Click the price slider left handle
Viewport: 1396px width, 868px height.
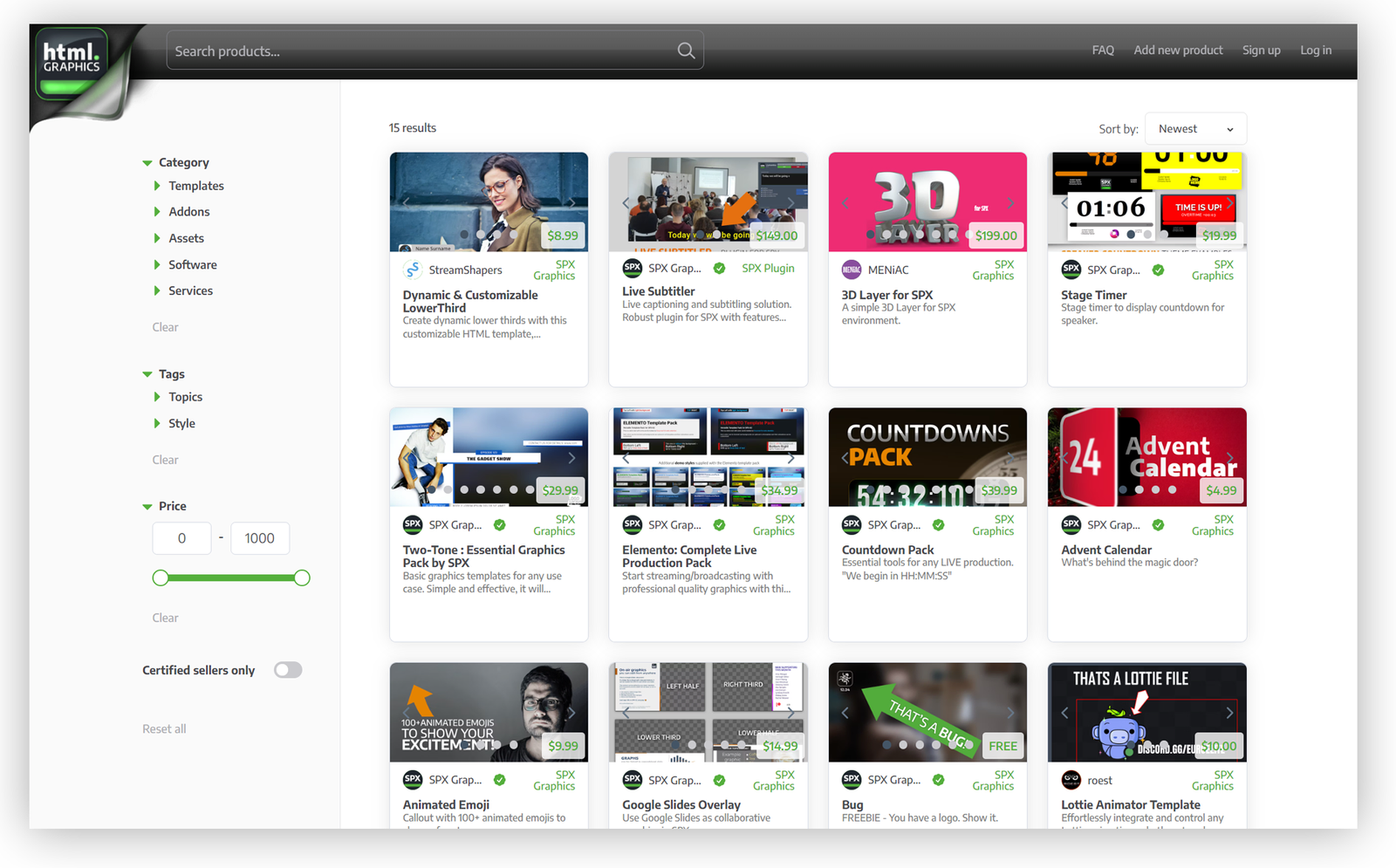point(161,578)
